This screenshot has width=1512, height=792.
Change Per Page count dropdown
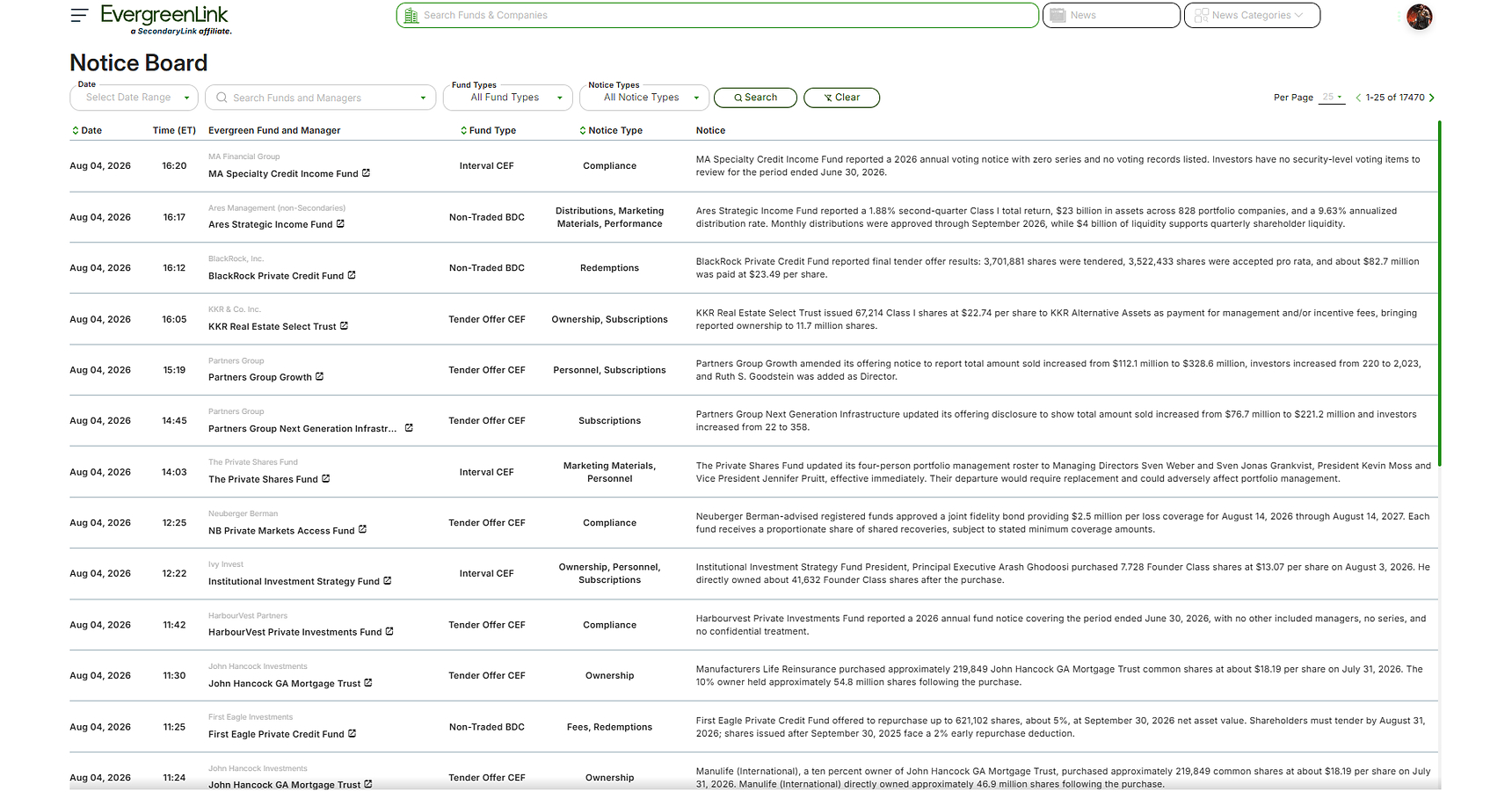1332,98
